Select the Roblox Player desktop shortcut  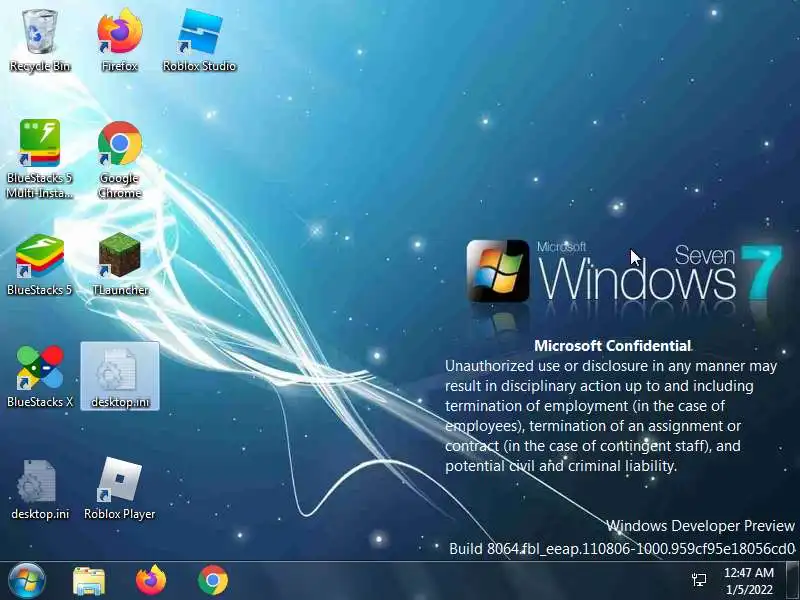tap(120, 489)
